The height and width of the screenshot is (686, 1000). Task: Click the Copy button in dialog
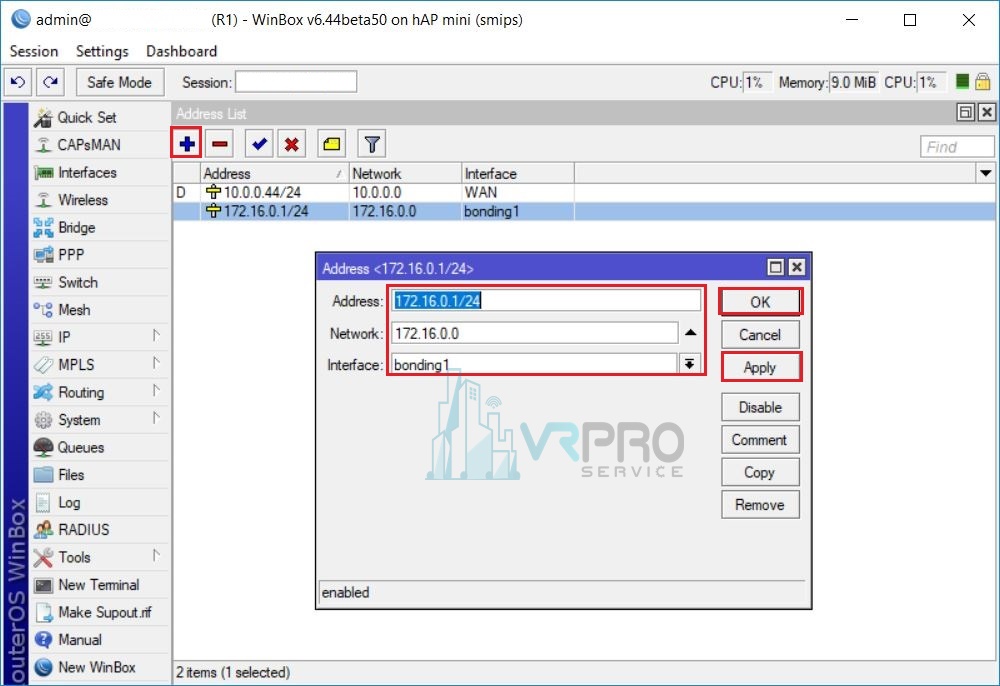coord(760,472)
